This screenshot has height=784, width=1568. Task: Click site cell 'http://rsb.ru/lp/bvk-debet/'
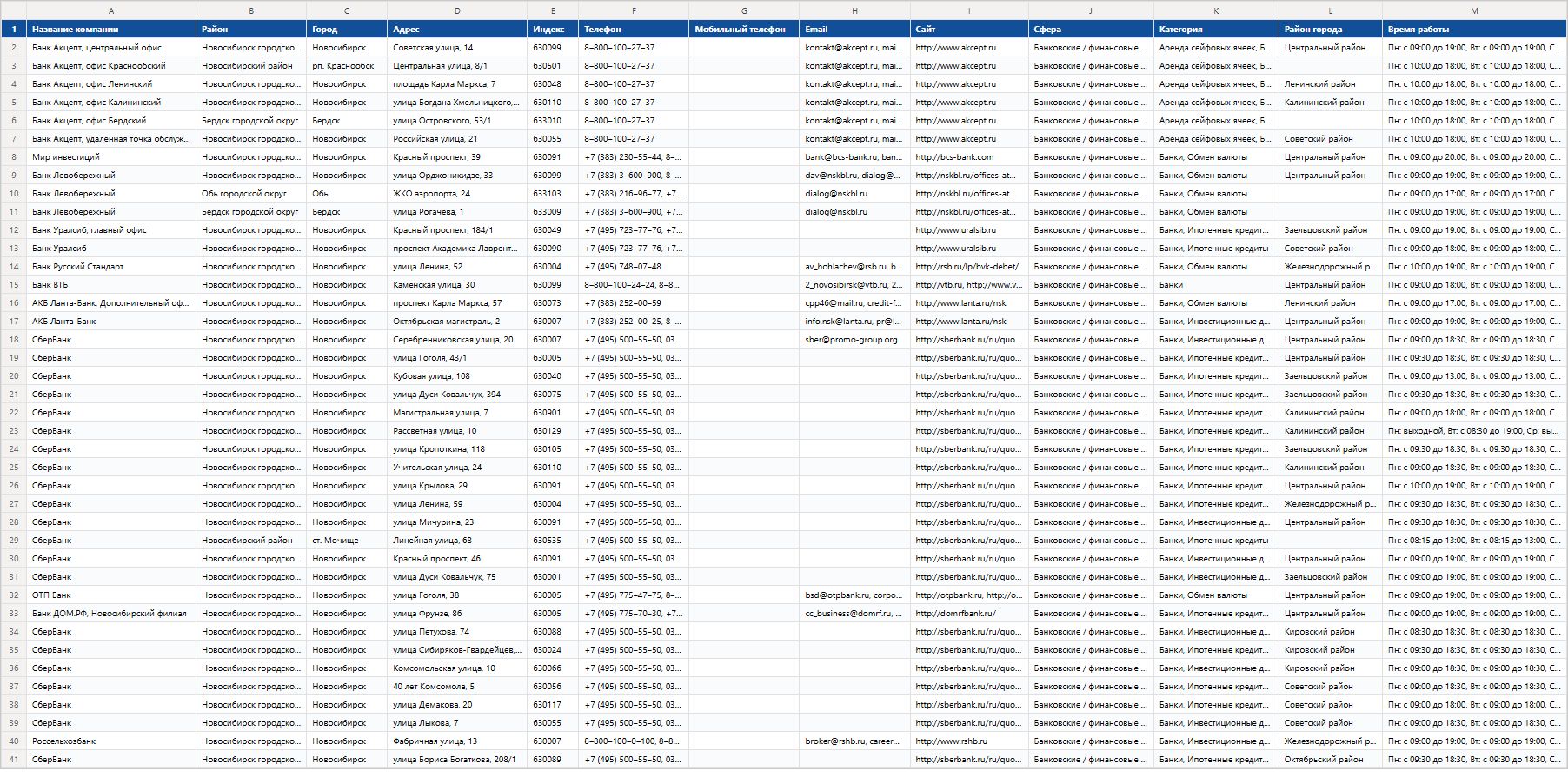969,267
